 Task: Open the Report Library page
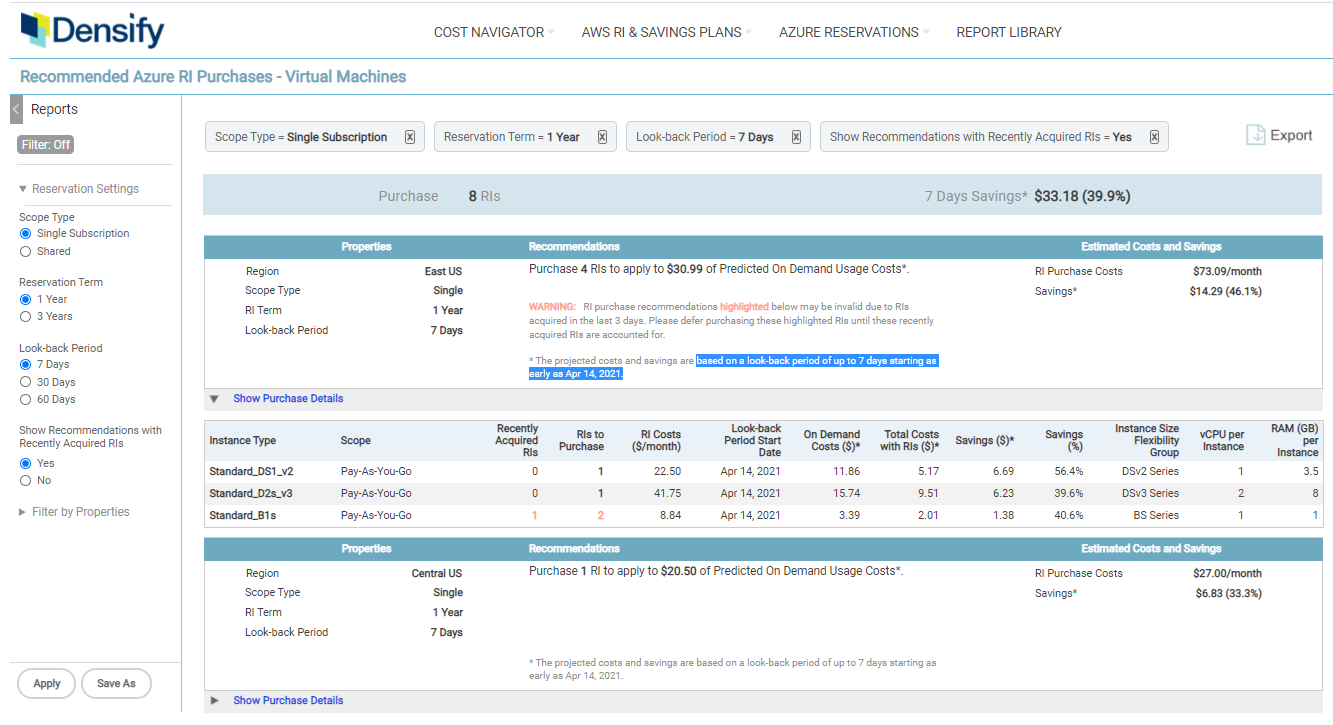click(1008, 32)
